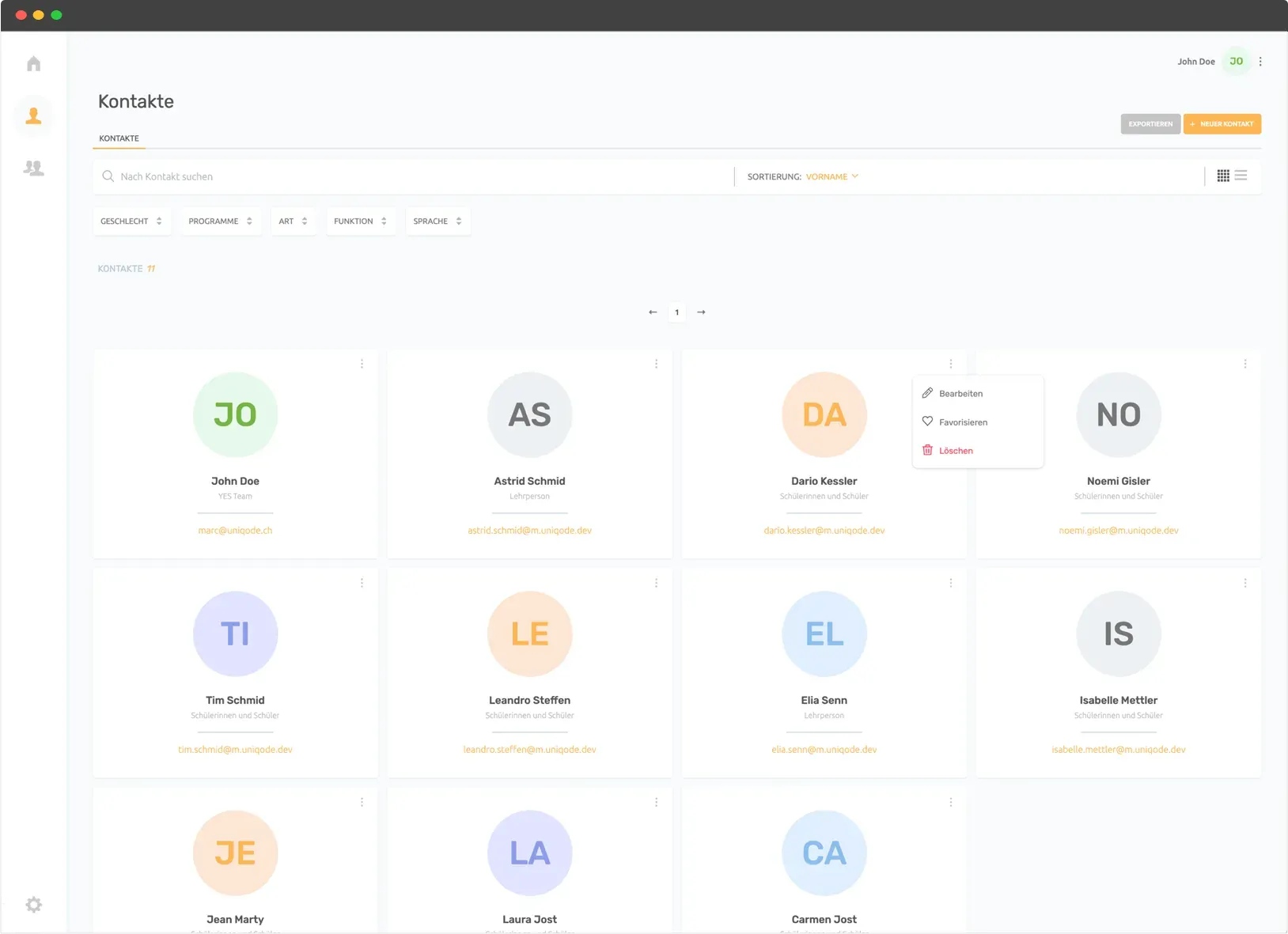Switch to list view layout
Viewport: 1288px width, 934px height.
coord(1241,176)
